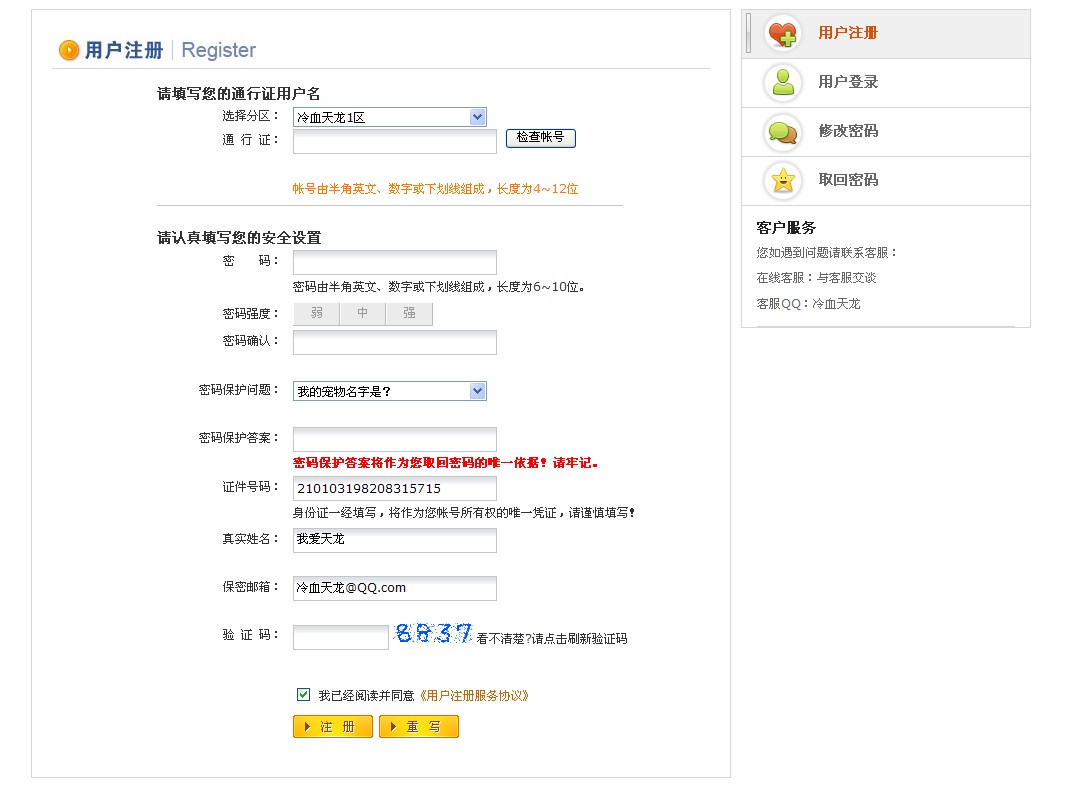
Task: Click the speech bubble icon for 修改密码
Action: coord(783,131)
